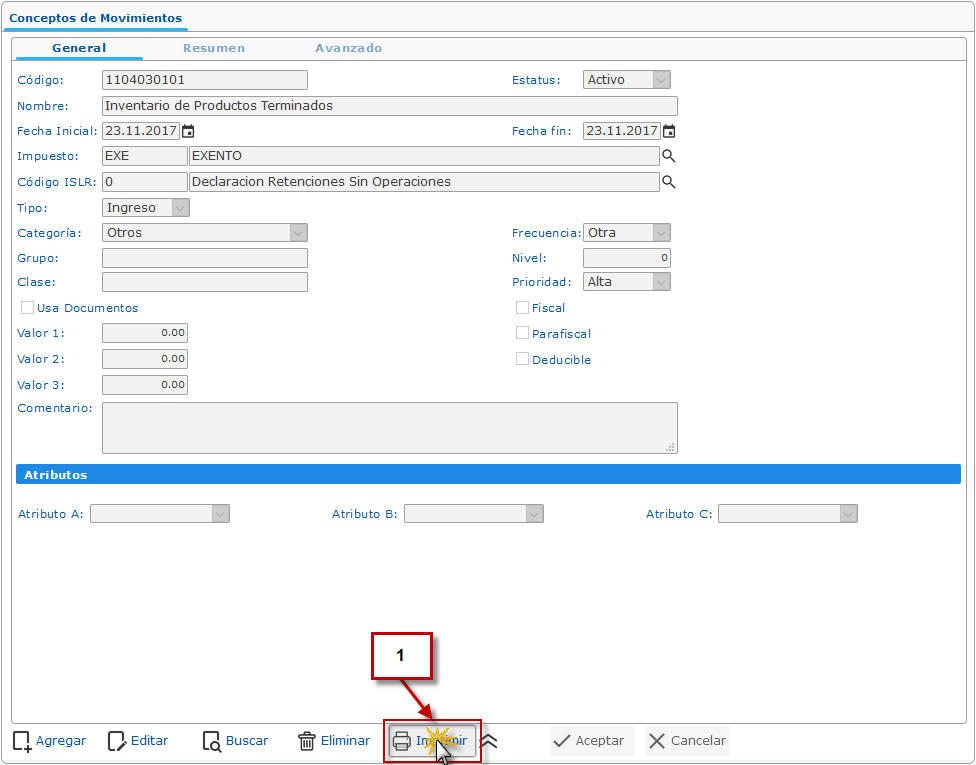Open the Tipo dropdown showing Ingreso
Viewport: 976px width, 765px height.
pos(146,208)
